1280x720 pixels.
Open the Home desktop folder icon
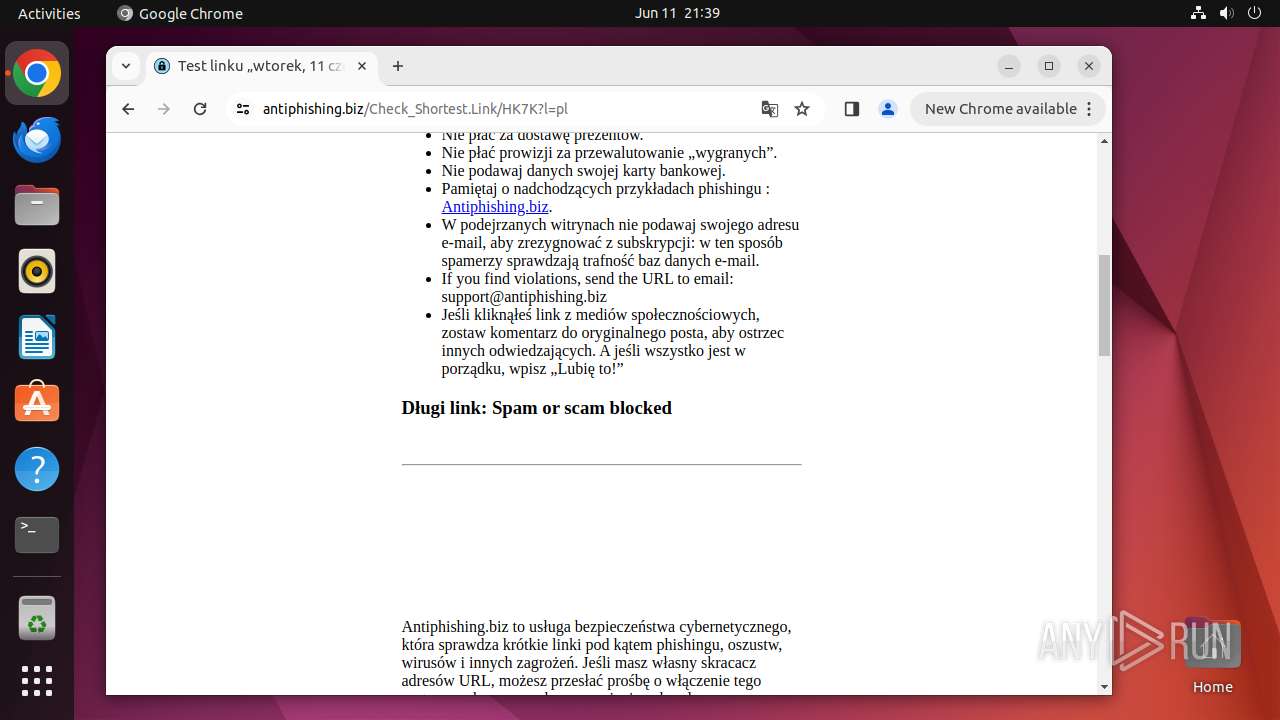pyautogui.click(x=1212, y=657)
